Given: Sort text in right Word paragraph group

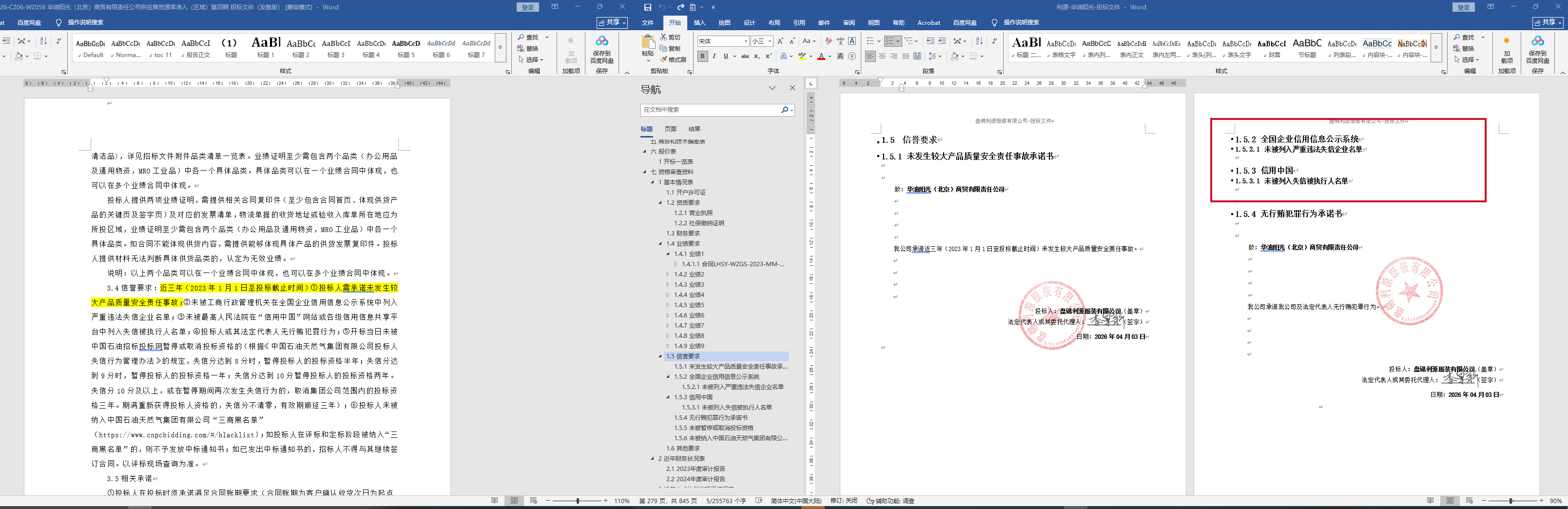Looking at the screenshot, I should pos(979,41).
